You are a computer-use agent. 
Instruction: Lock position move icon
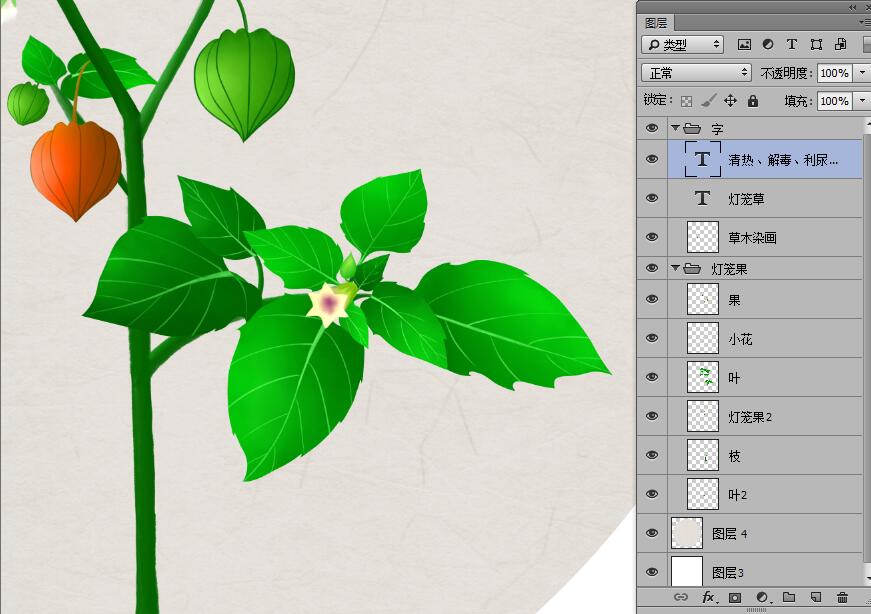(730, 101)
